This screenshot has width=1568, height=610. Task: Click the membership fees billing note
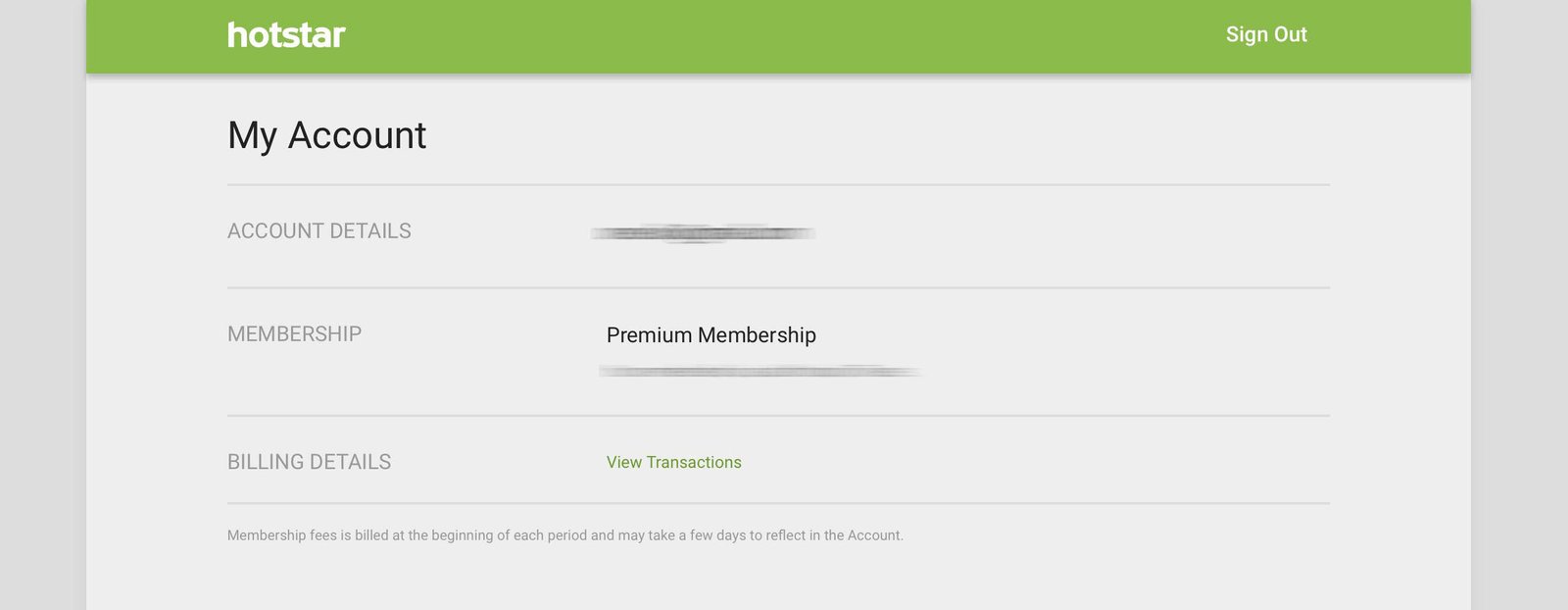click(x=565, y=535)
